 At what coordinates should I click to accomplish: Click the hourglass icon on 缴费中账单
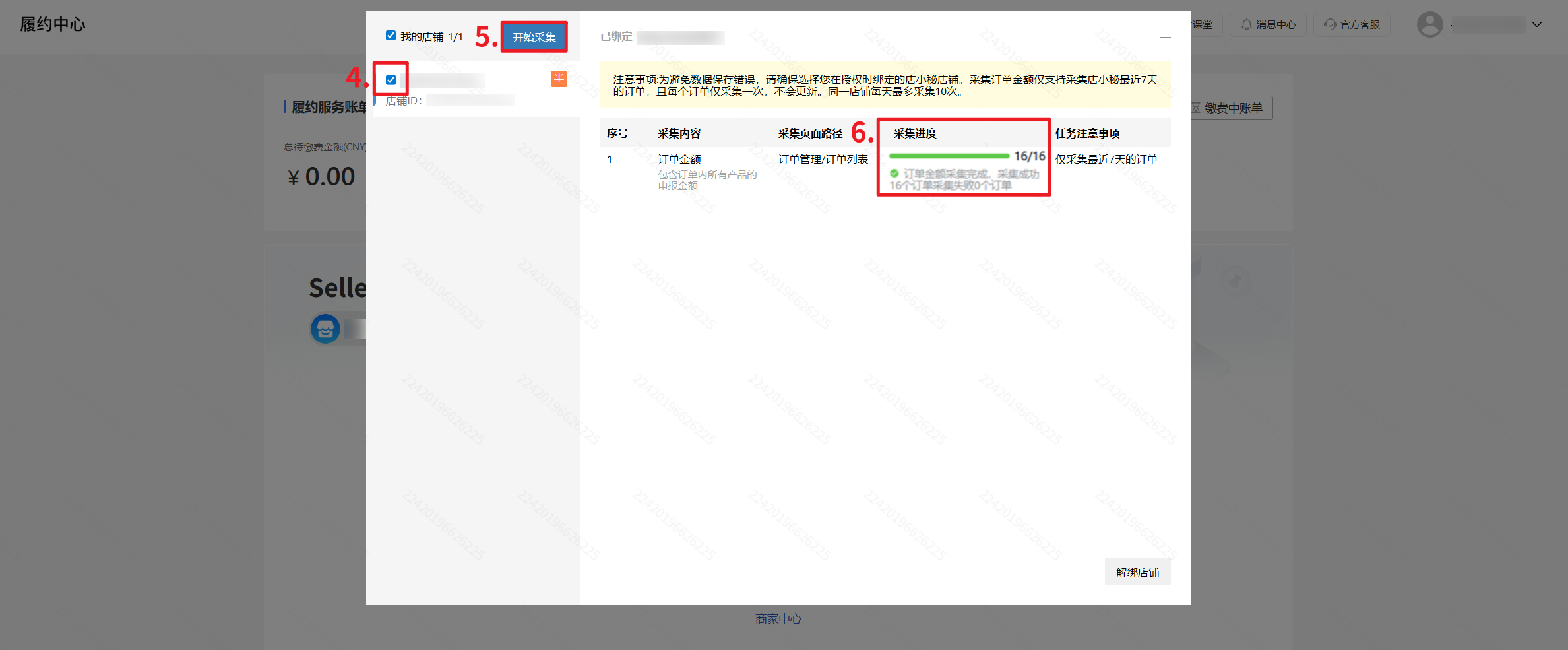coord(1196,108)
